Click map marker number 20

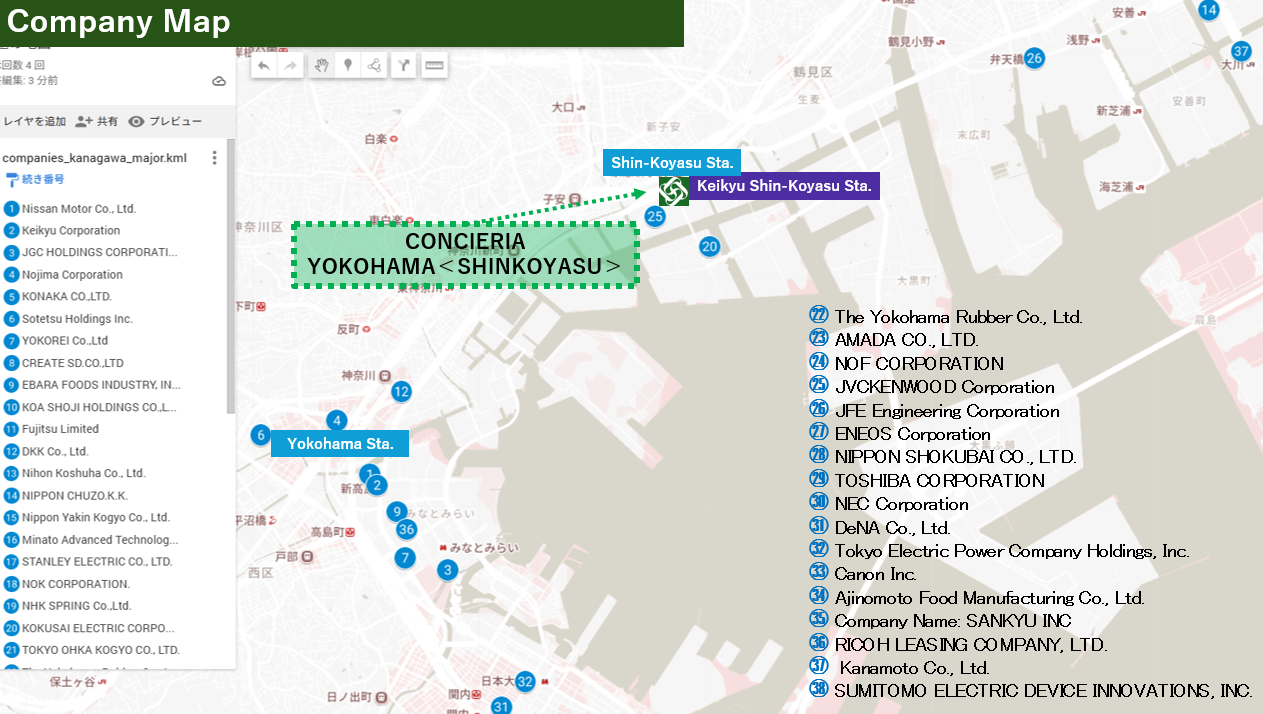(x=710, y=246)
